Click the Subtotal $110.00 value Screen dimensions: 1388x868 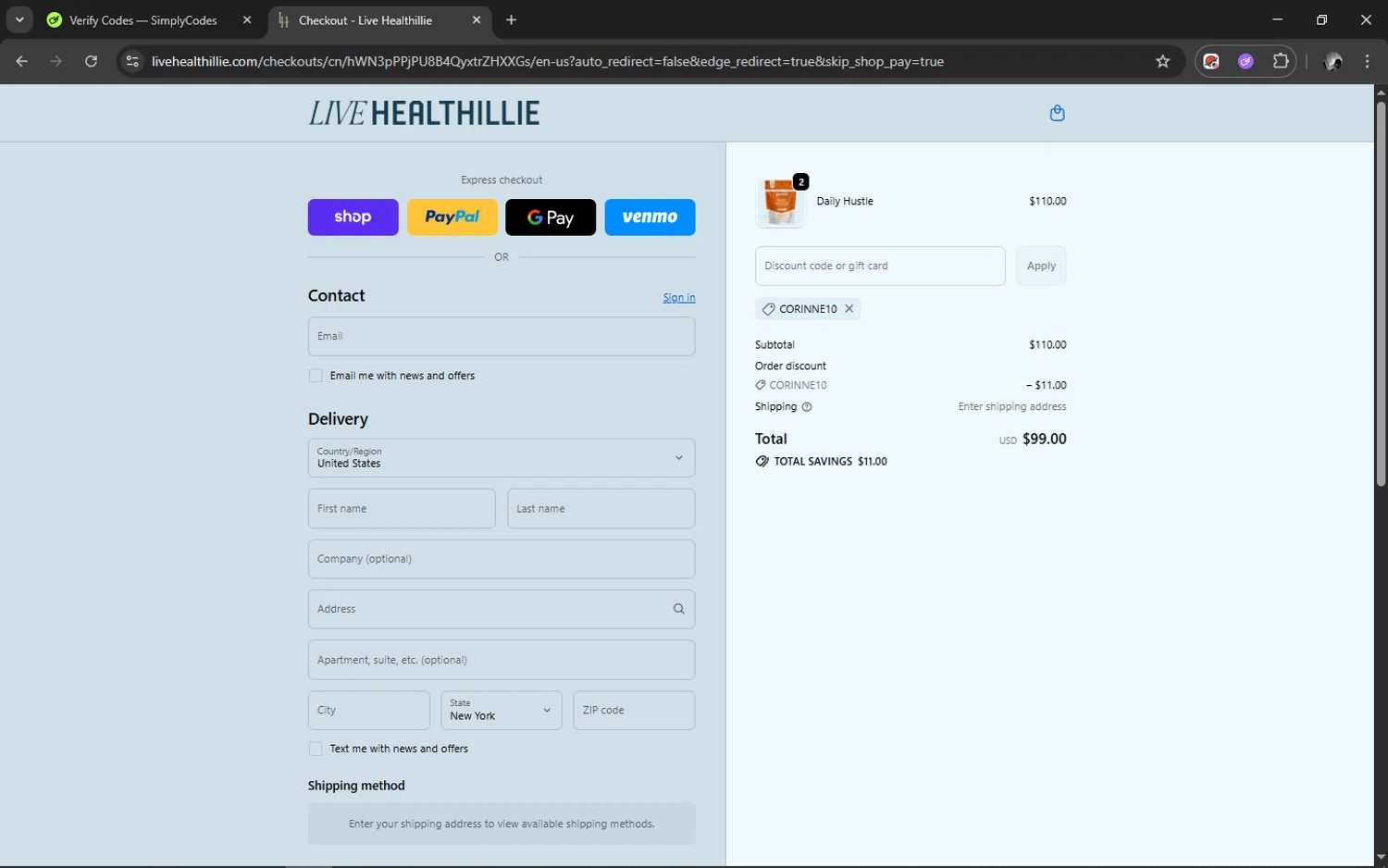pos(1047,345)
